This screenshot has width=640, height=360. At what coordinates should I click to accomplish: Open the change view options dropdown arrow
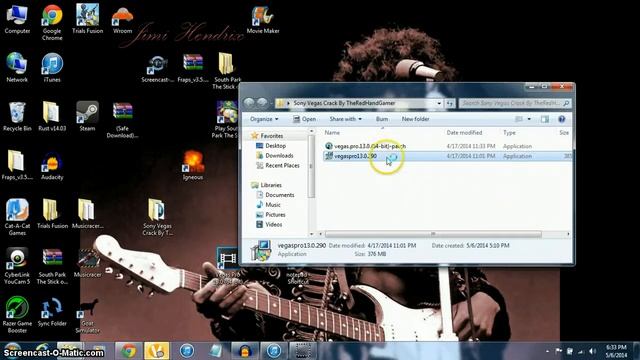click(529, 119)
